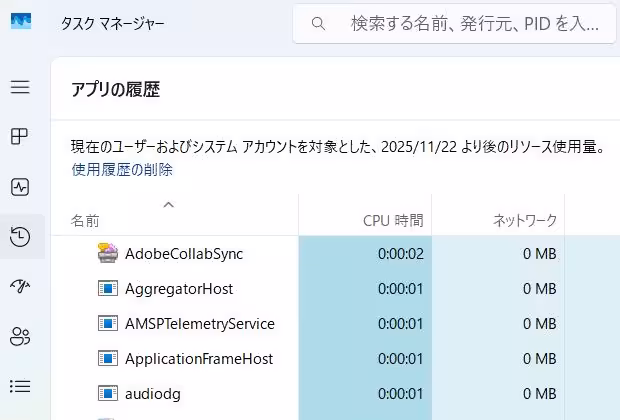Click network 0 MB for ApplicationFrameHost
Image resolution: width=620 pixels, height=420 pixels.
[539, 359]
